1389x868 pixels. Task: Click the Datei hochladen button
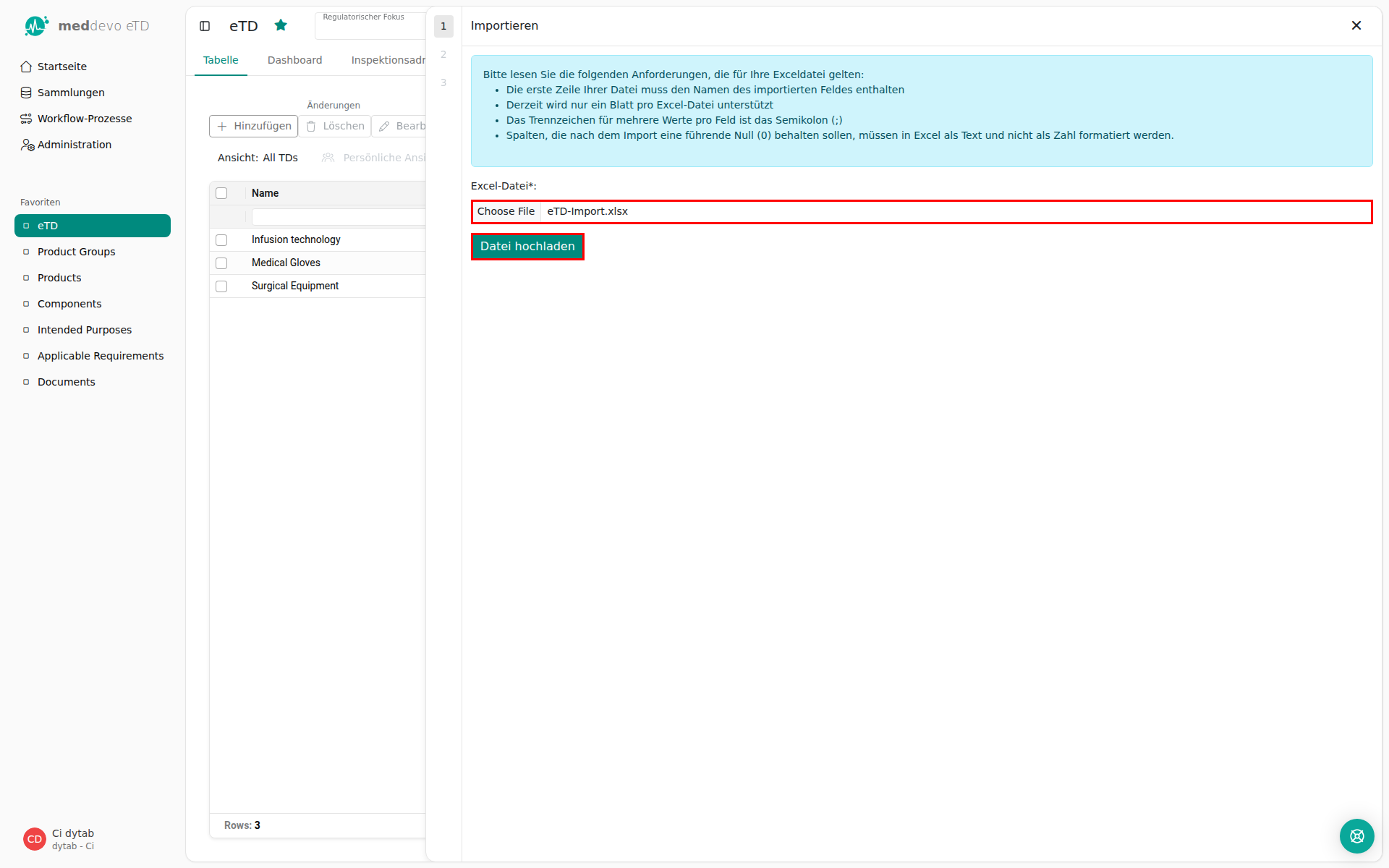527,247
